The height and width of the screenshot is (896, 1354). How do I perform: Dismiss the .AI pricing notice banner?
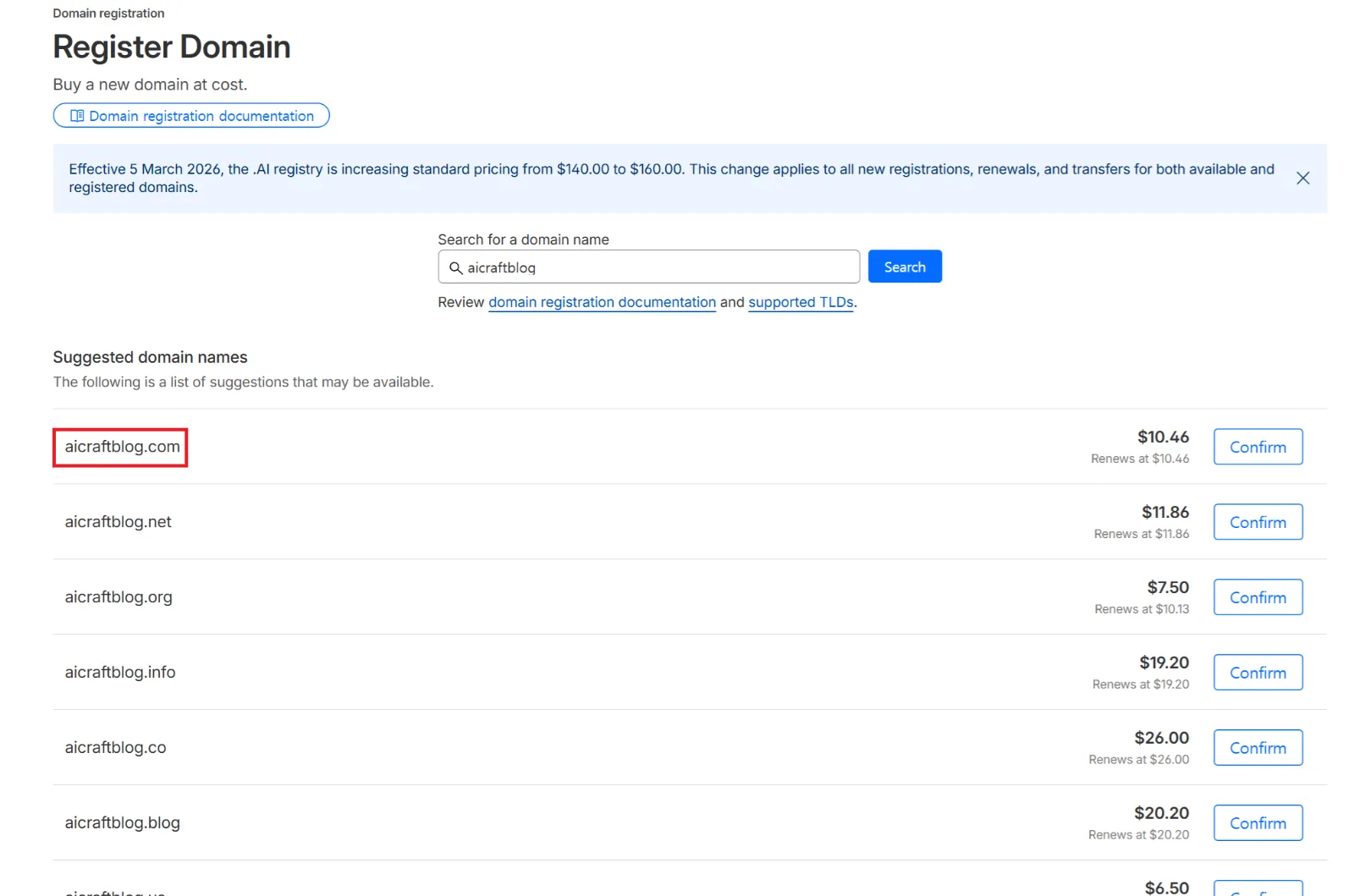coord(1302,179)
